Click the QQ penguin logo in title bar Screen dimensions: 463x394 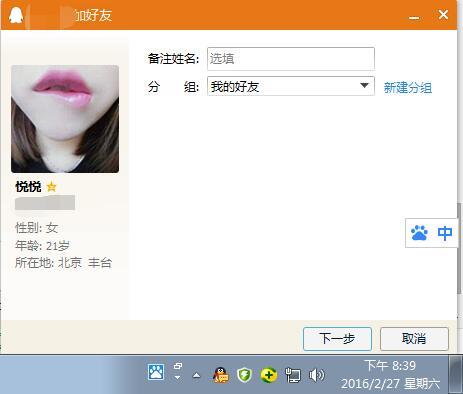coord(16,15)
